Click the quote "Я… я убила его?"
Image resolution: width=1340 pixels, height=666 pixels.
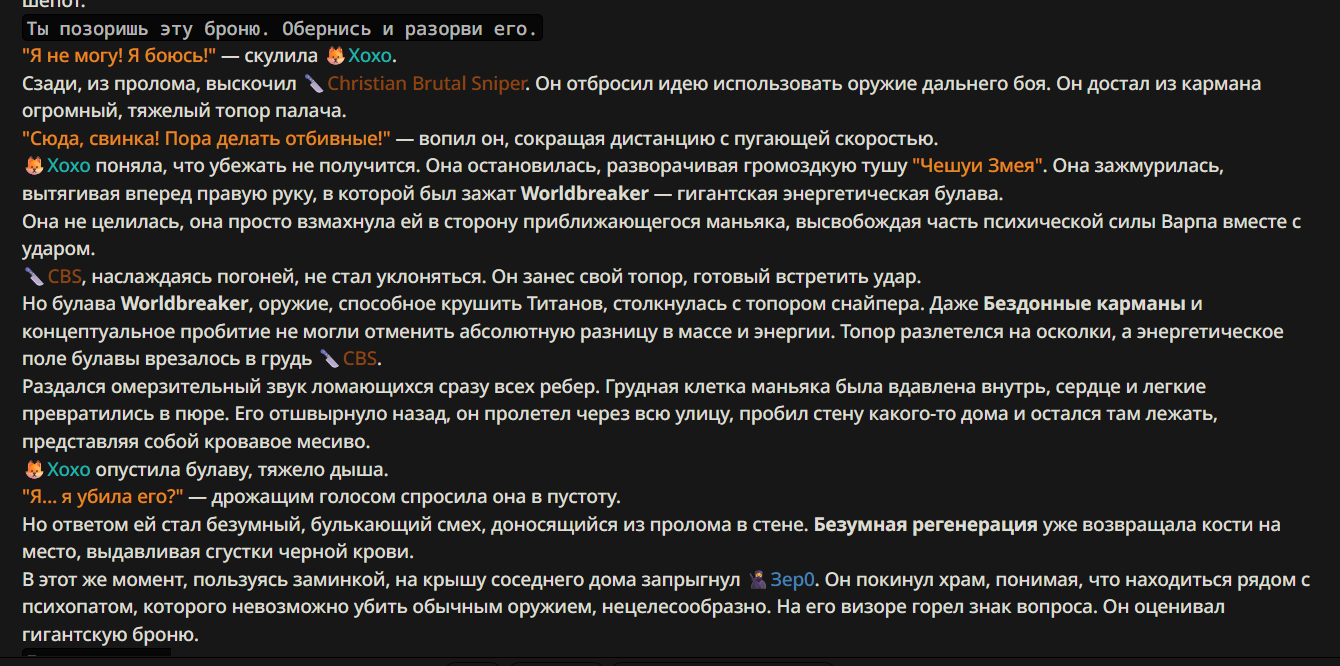coord(103,497)
